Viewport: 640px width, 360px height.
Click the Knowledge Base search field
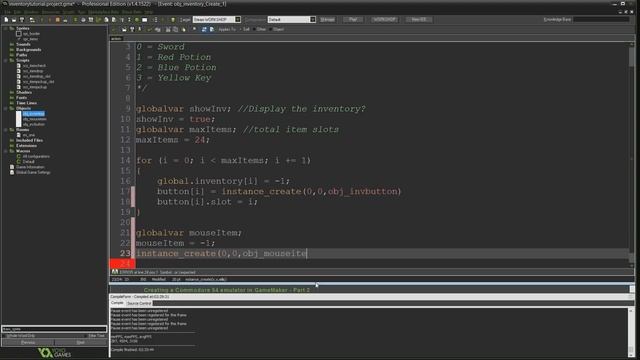click(x=602, y=20)
